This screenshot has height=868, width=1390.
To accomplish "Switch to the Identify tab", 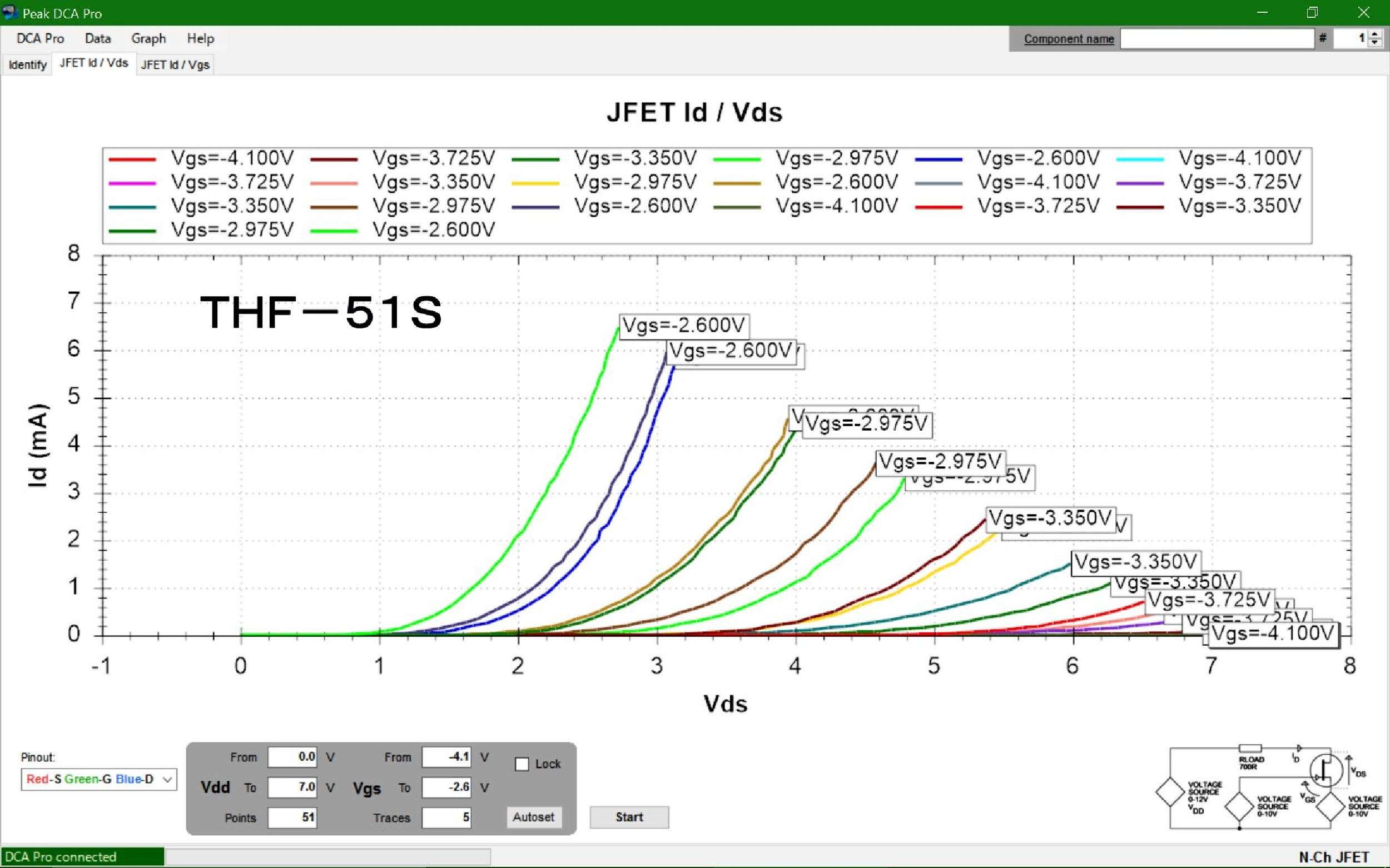I will tap(27, 64).
